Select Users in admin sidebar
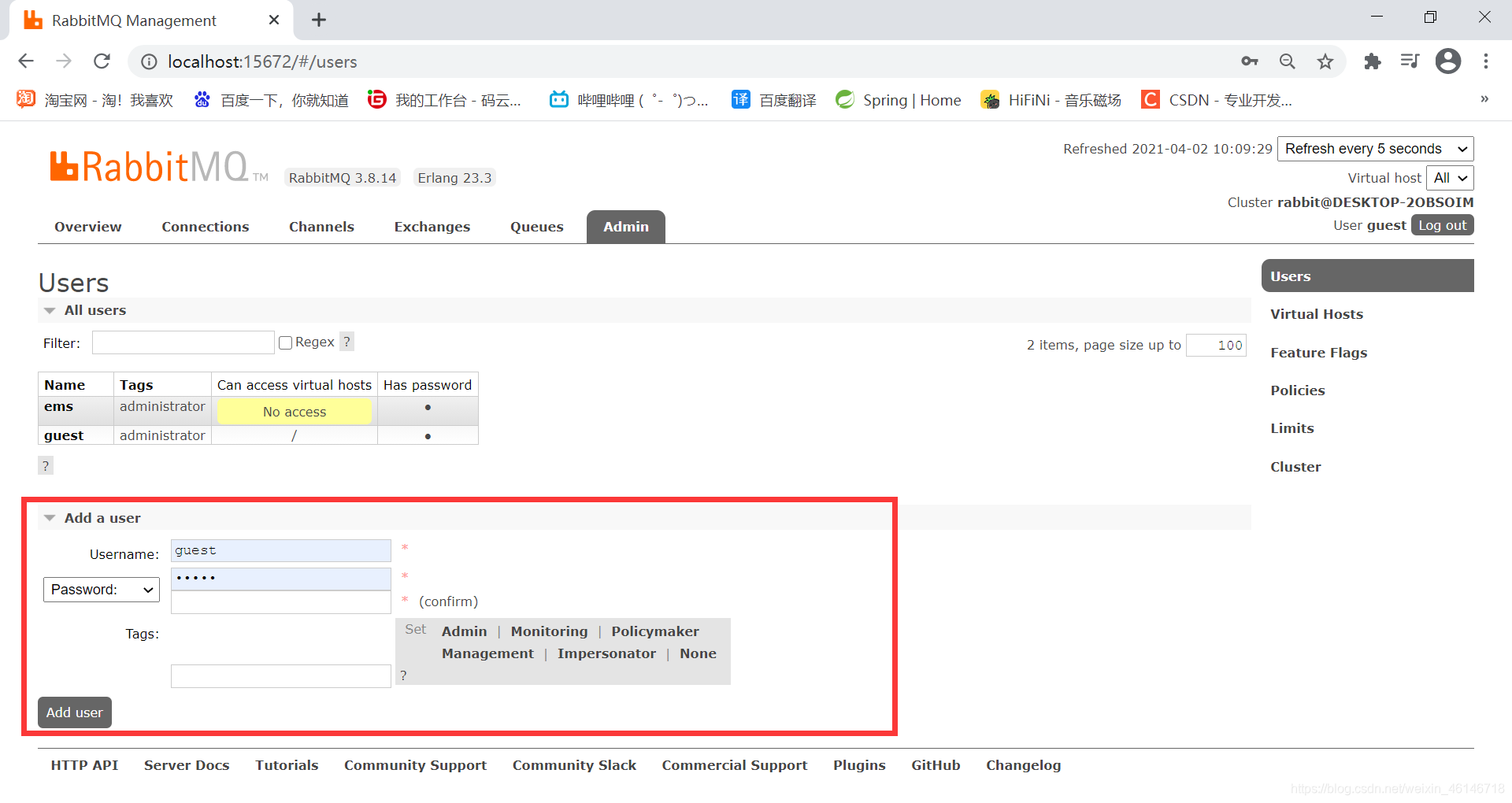 coord(1368,276)
